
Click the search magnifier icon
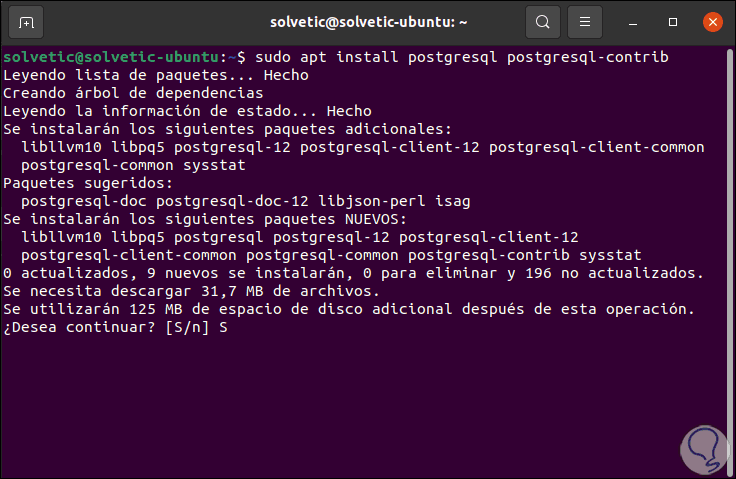tap(543, 21)
